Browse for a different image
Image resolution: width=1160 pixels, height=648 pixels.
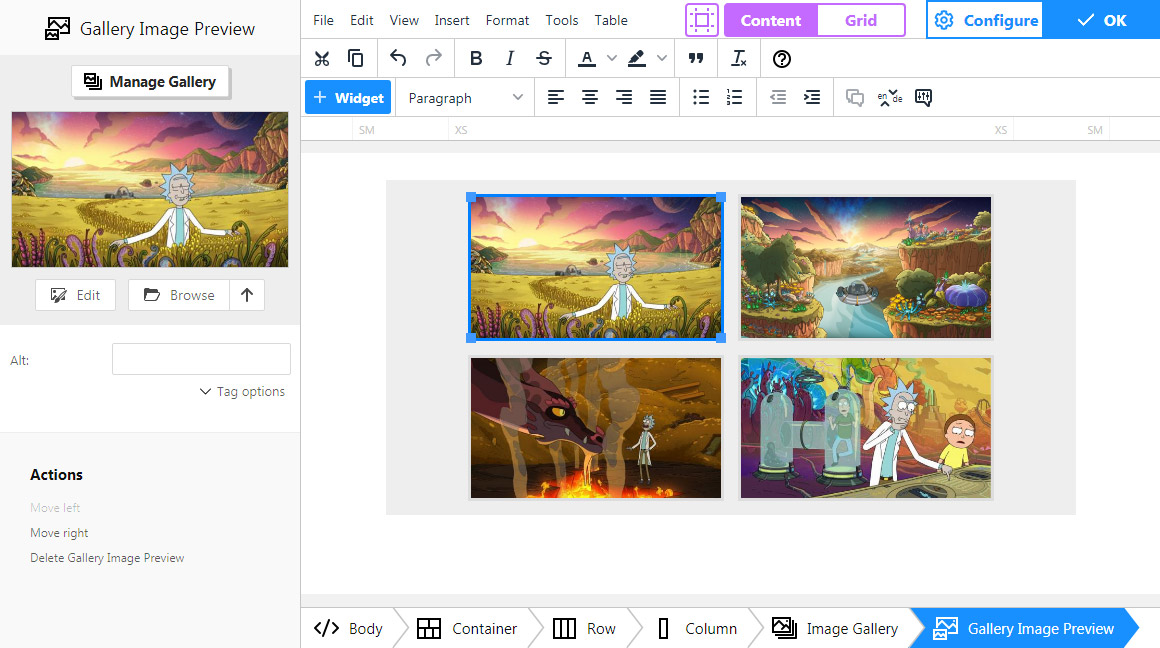[x=178, y=295]
